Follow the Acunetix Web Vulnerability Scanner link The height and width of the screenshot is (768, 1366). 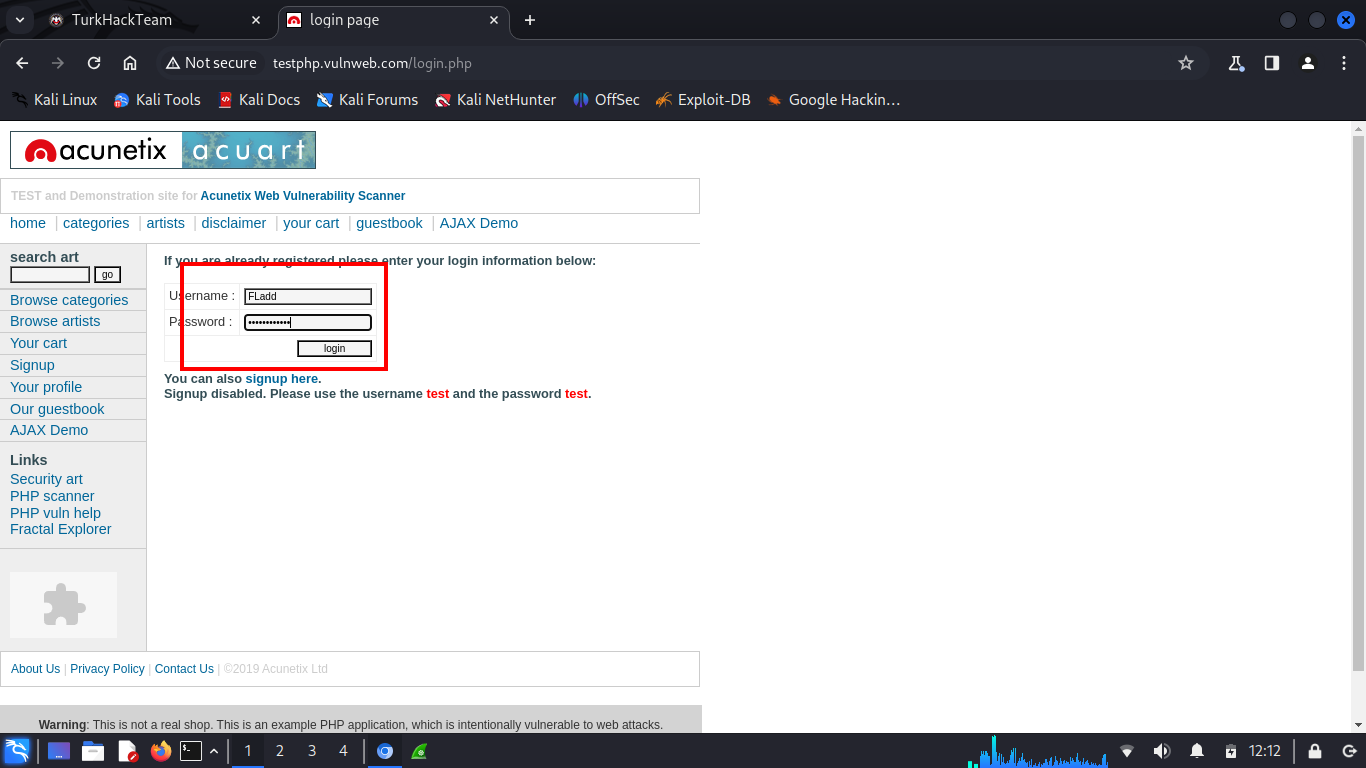[303, 196]
